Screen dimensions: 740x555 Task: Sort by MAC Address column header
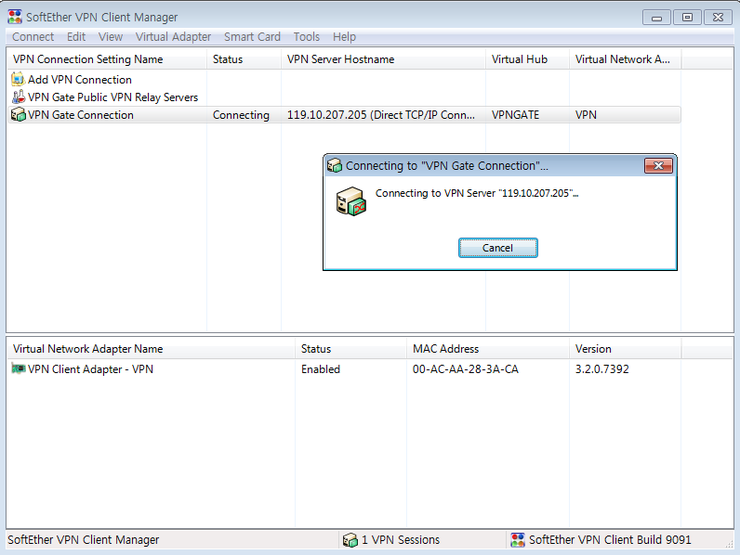coord(488,349)
